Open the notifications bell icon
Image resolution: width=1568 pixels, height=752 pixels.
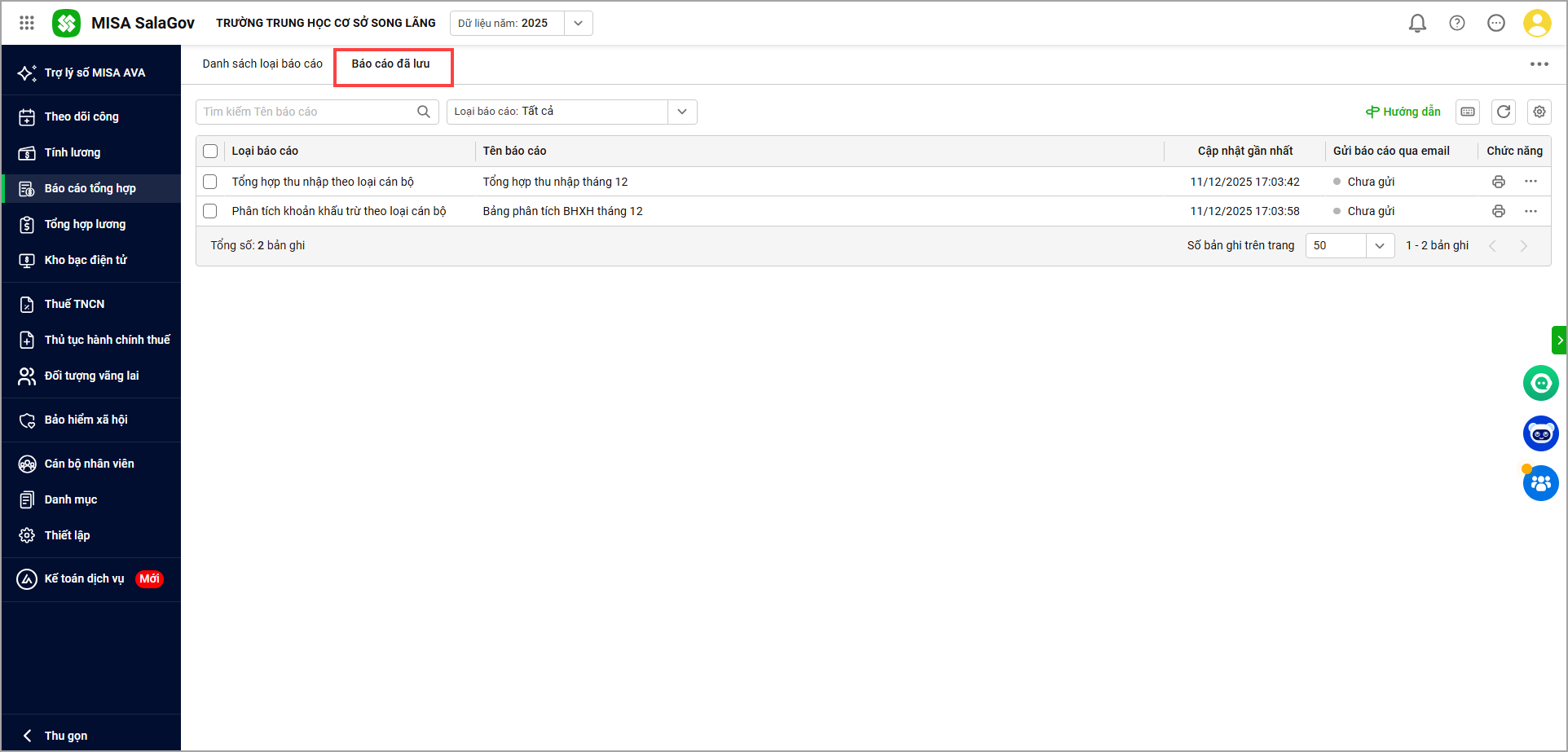(1417, 23)
